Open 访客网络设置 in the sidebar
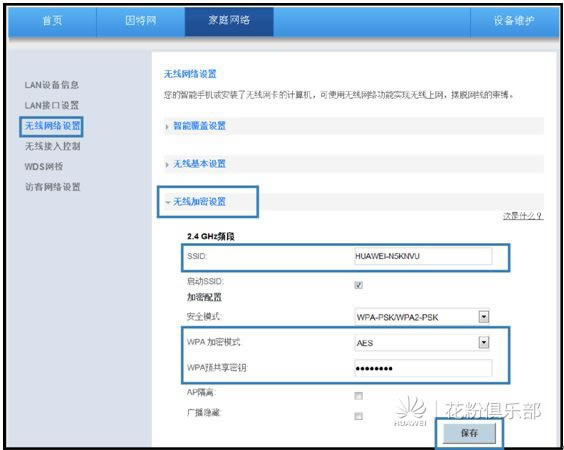 pos(53,187)
